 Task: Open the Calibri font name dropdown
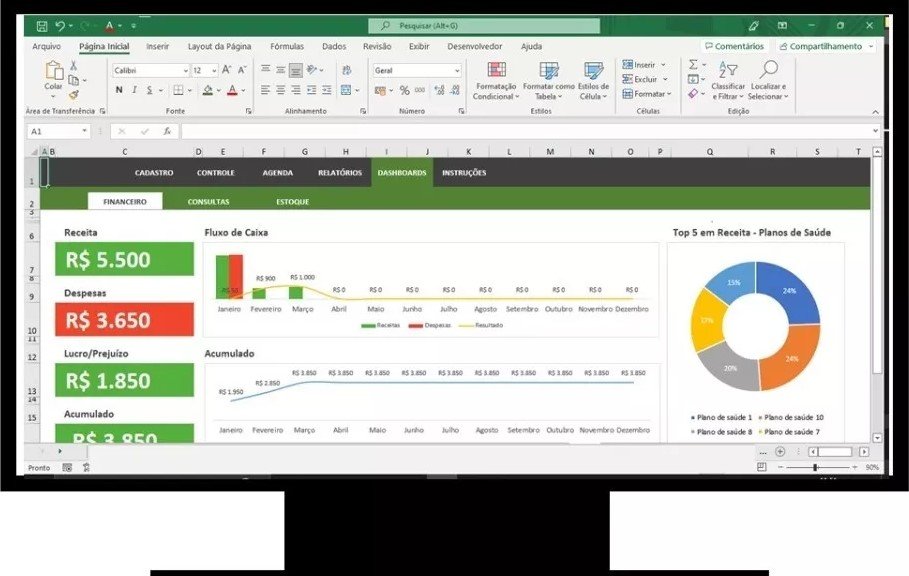(x=150, y=71)
